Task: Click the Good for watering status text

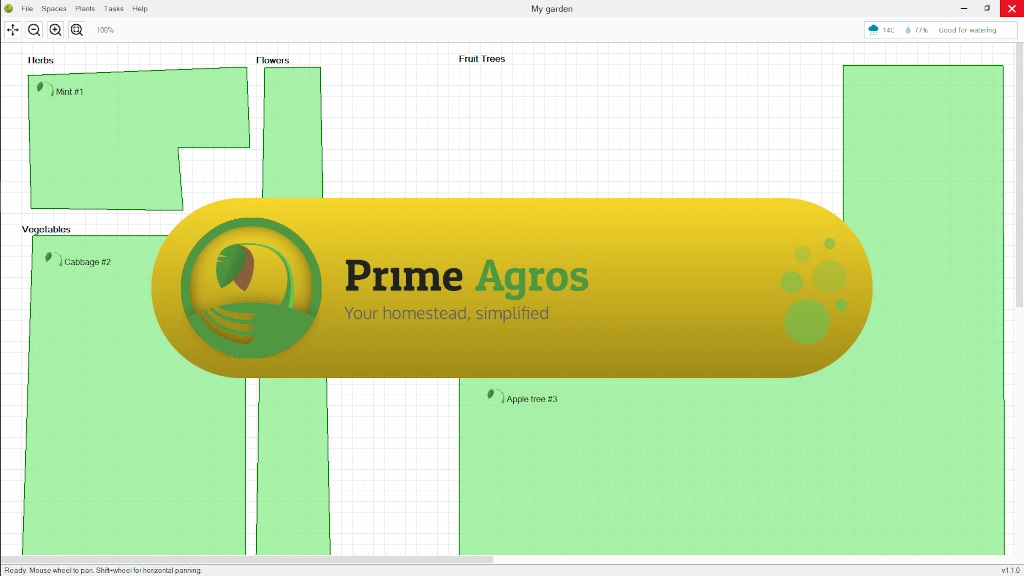Action: [967, 30]
